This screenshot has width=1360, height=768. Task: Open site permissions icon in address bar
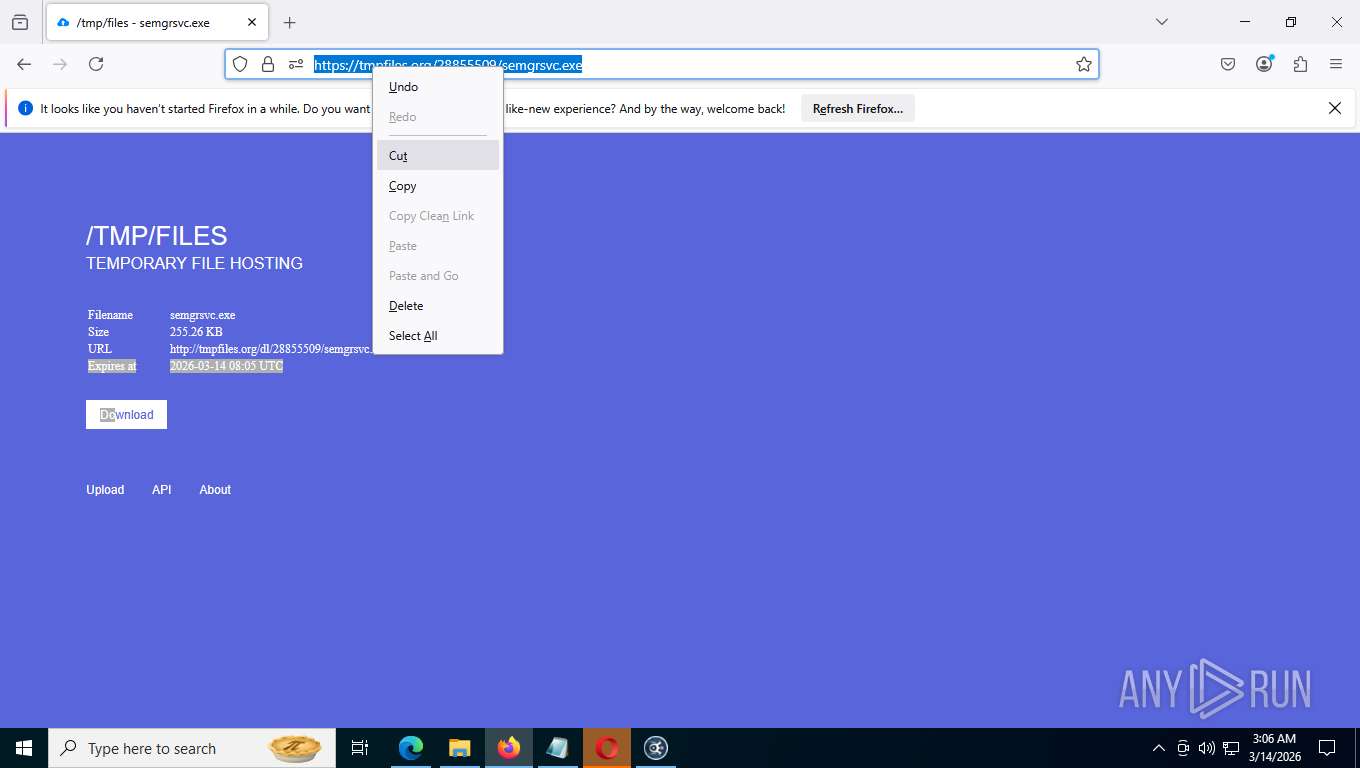[296, 64]
